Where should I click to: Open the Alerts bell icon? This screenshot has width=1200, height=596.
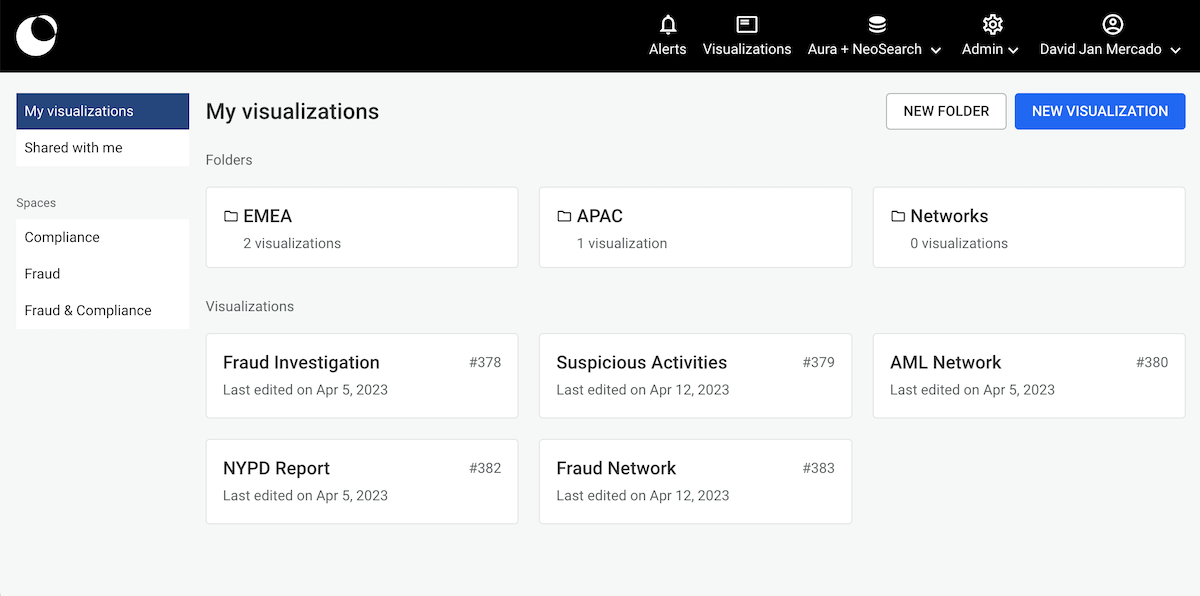tap(668, 25)
